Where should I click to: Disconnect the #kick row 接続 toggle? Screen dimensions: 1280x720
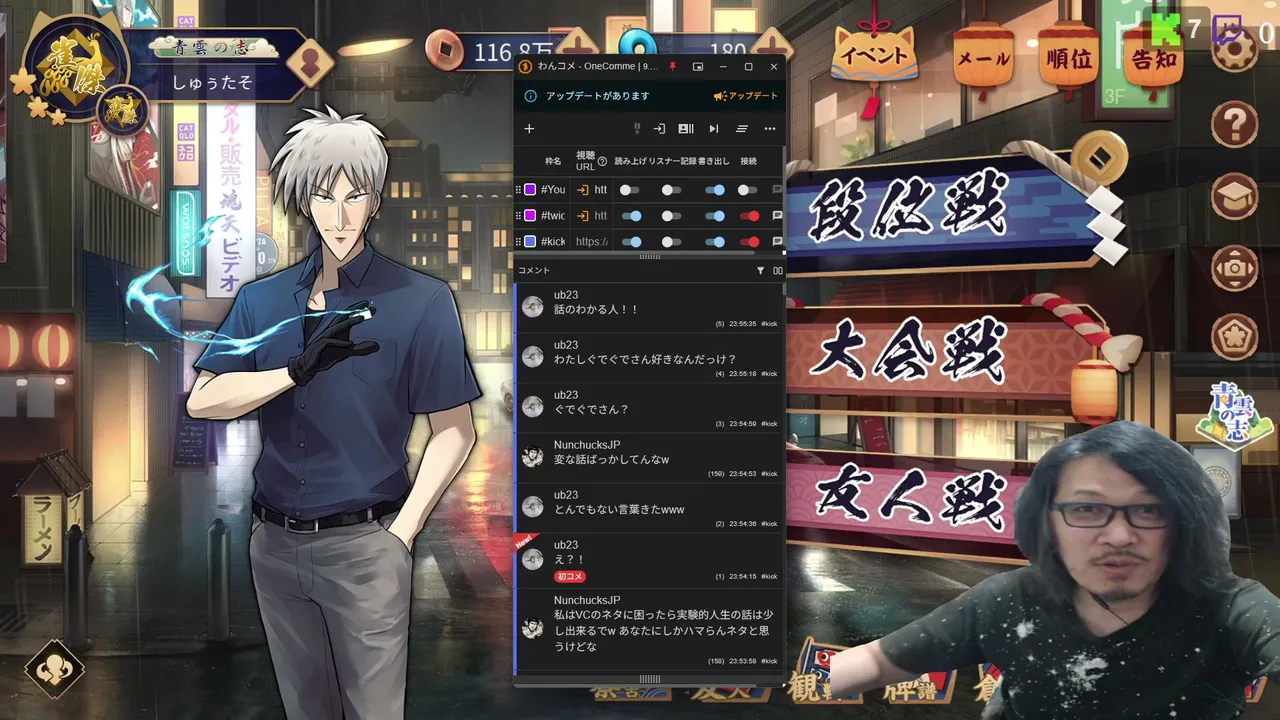pos(749,241)
